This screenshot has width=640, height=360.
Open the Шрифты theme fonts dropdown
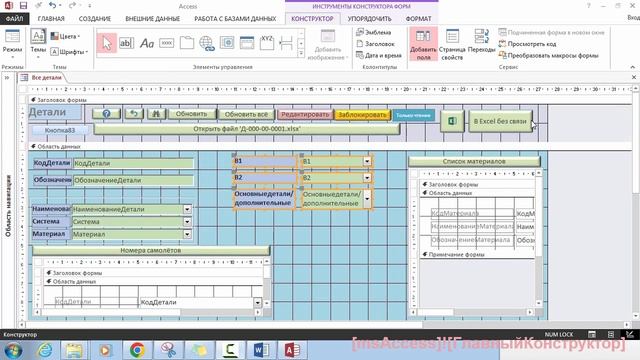click(x=69, y=52)
